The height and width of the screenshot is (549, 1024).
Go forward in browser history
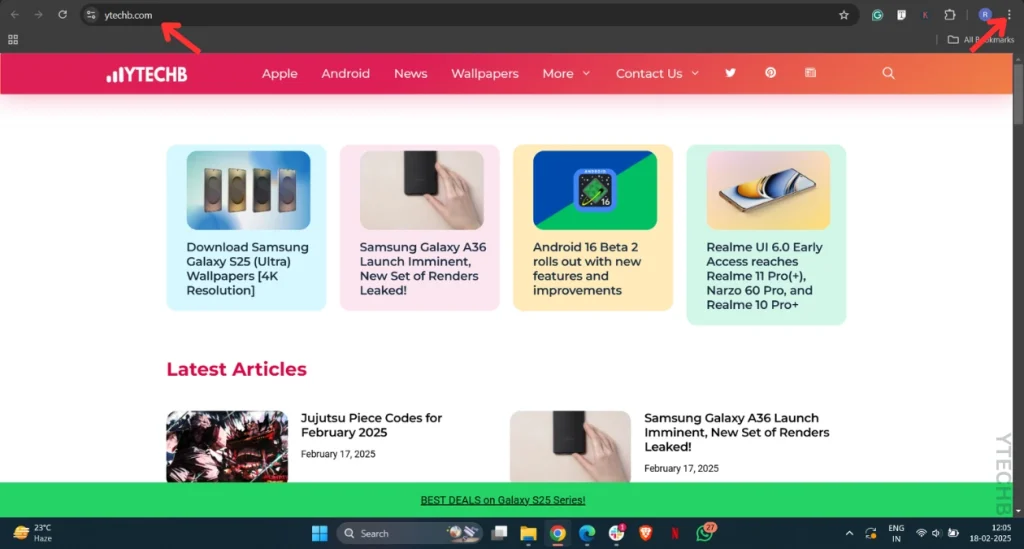coord(39,14)
